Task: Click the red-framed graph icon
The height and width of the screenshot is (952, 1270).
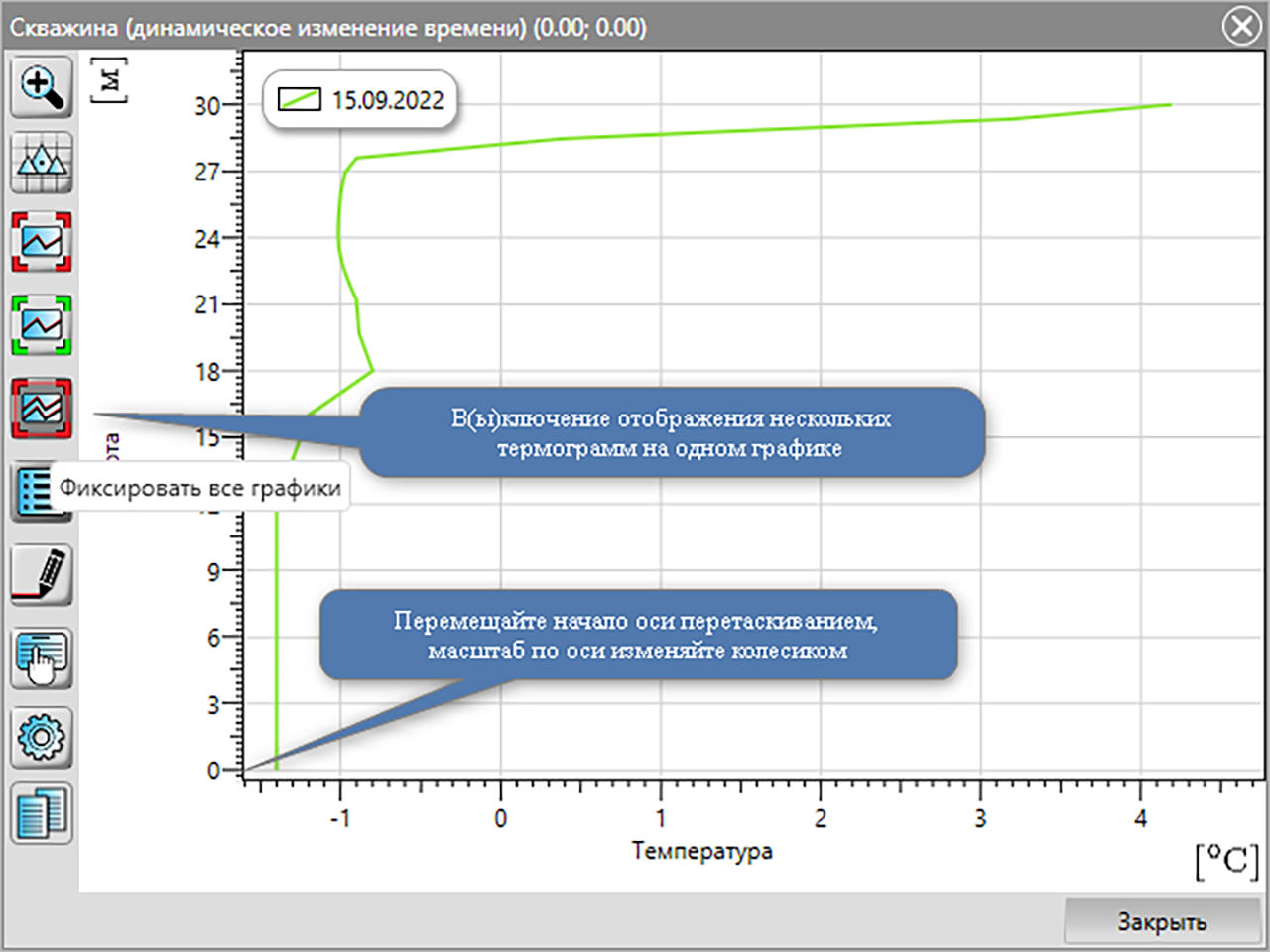Action: pos(42,242)
